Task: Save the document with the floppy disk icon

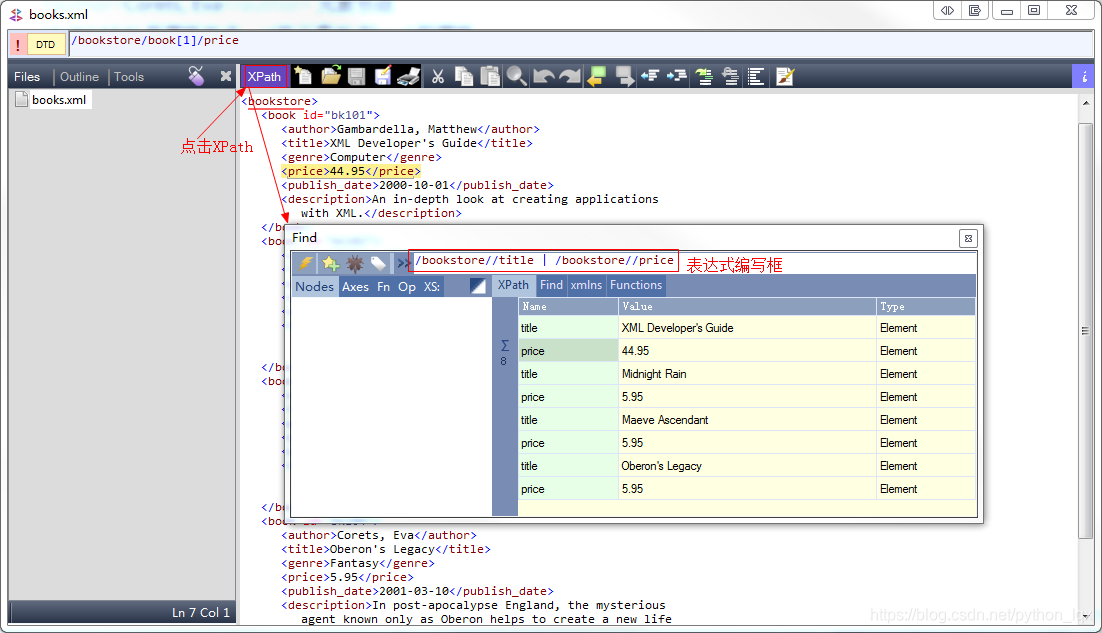Action: point(356,77)
